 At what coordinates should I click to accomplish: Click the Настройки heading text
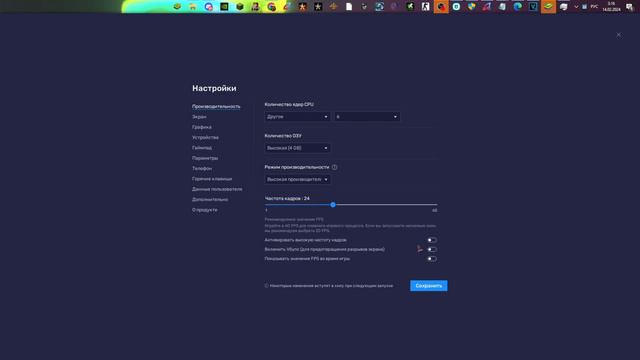[214, 88]
